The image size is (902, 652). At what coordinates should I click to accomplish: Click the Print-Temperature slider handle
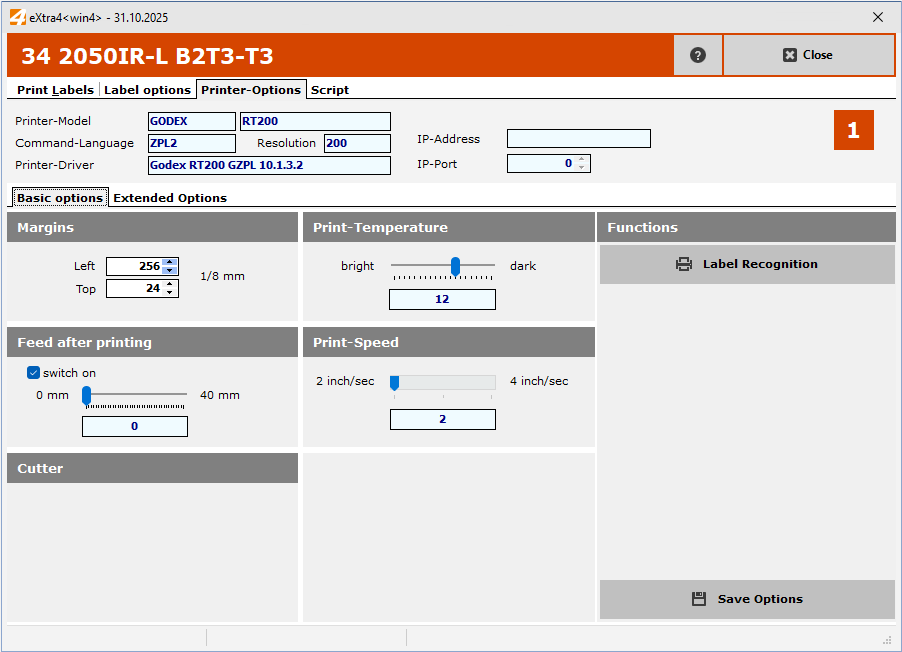pyautogui.click(x=455, y=266)
